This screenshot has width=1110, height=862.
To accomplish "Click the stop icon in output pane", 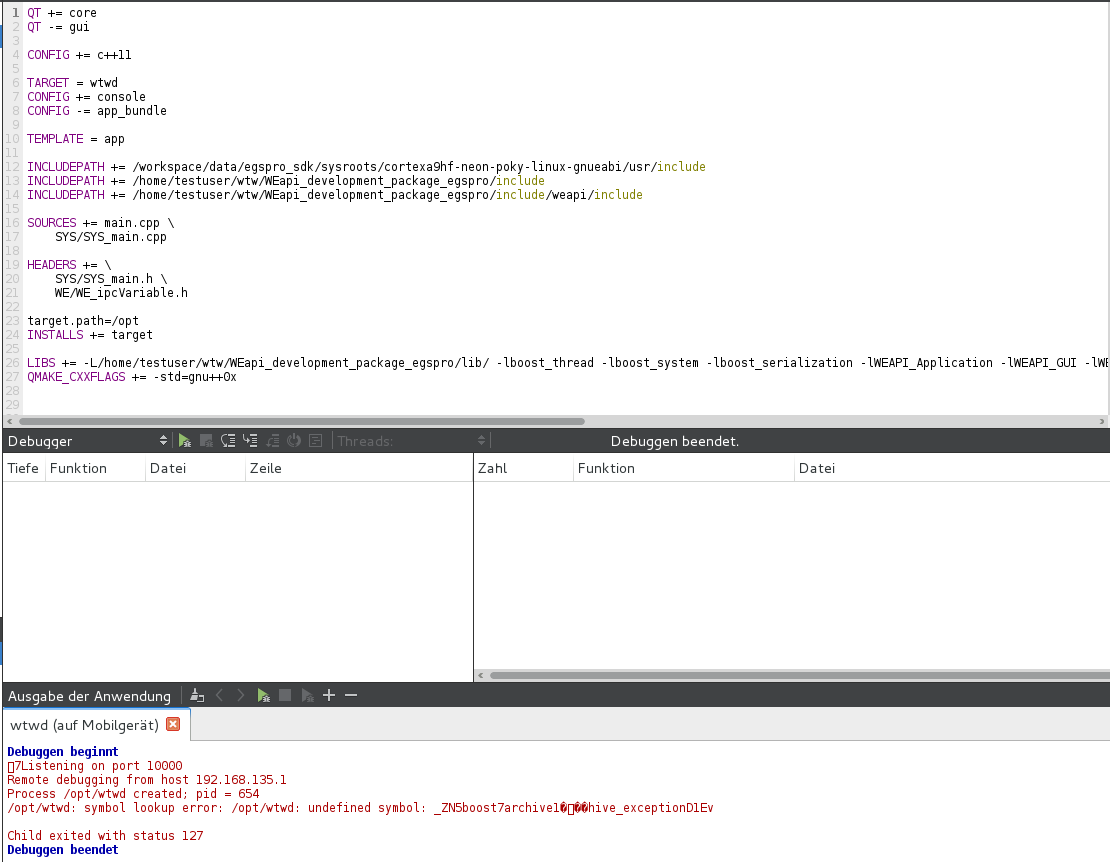I will pyautogui.click(x=285, y=696).
